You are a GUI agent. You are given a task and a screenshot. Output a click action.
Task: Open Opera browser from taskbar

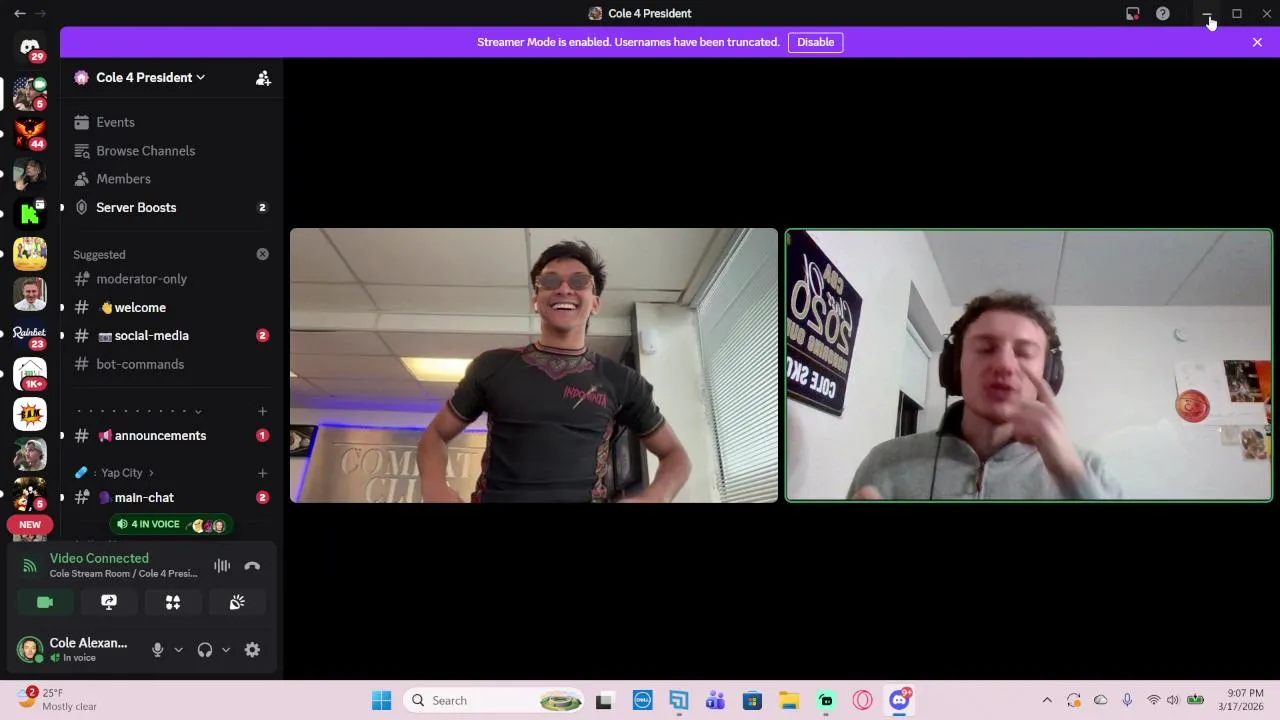pyautogui.click(x=863, y=701)
